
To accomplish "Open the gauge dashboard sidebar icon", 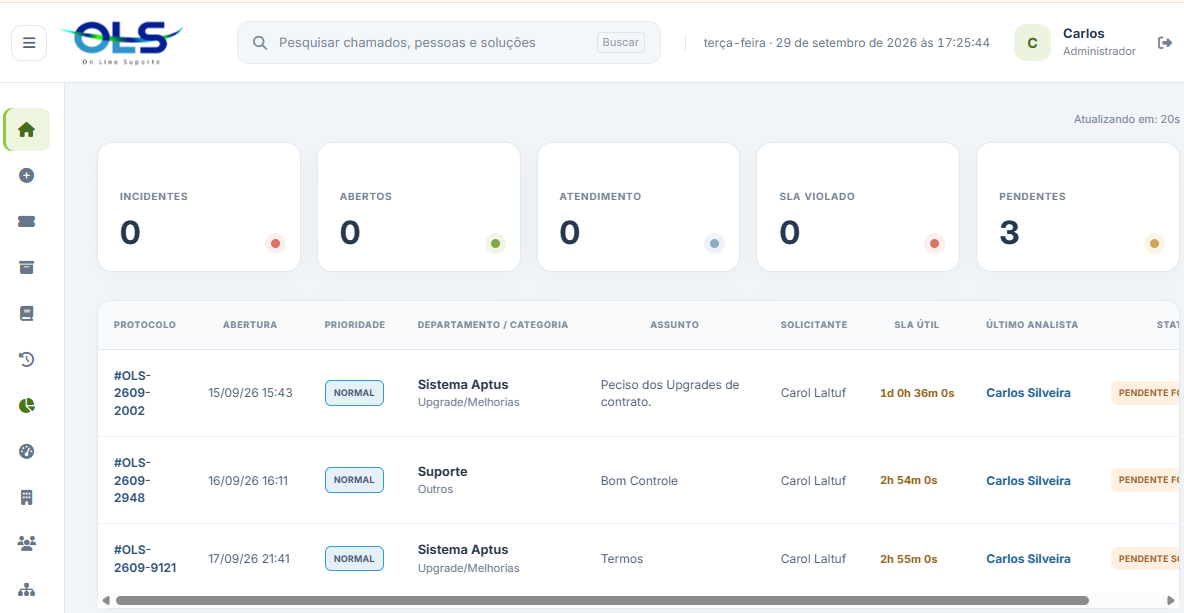I will click(x=26, y=451).
